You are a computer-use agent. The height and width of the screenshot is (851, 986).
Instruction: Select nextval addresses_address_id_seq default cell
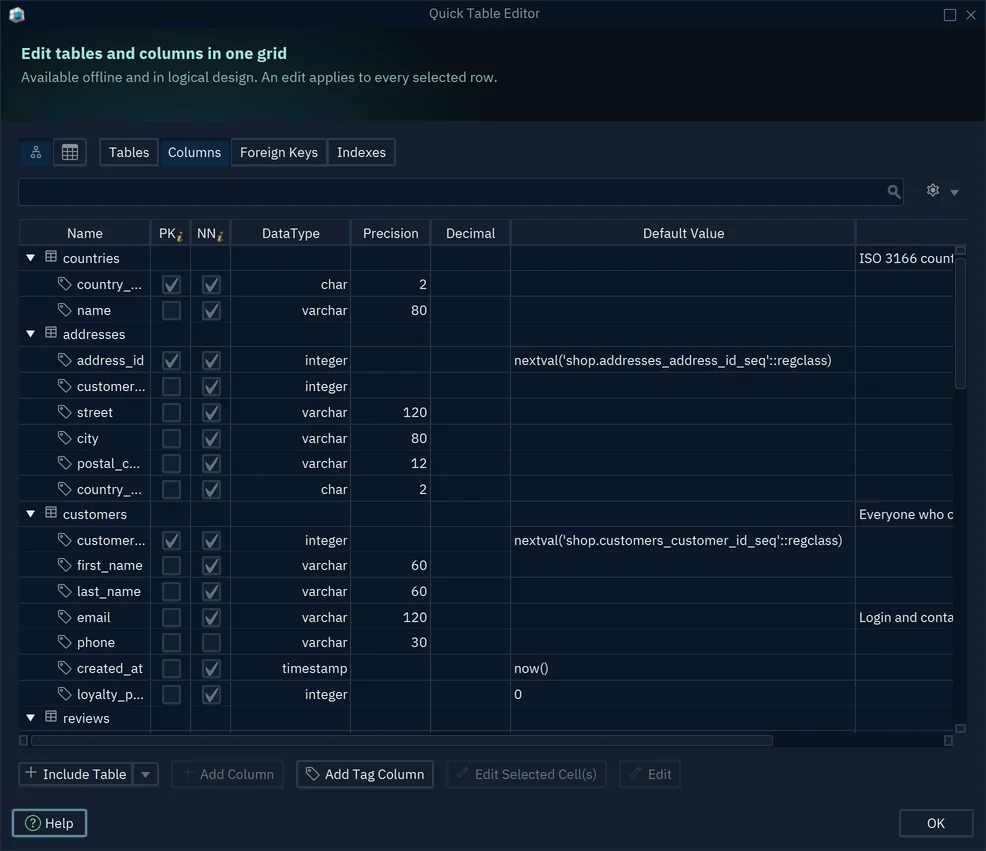point(683,360)
